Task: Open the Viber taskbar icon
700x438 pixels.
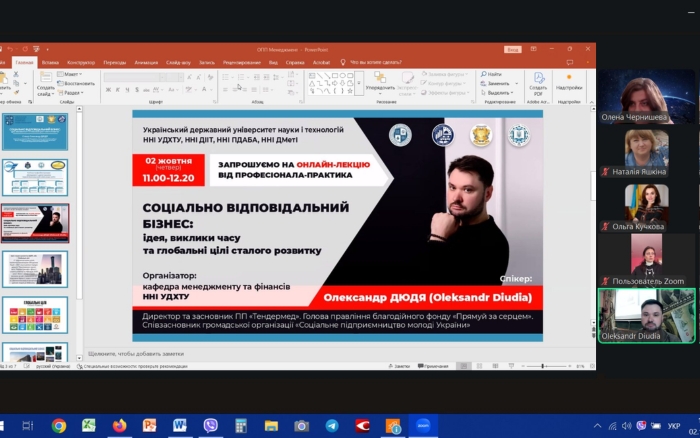Action: pyautogui.click(x=210, y=425)
